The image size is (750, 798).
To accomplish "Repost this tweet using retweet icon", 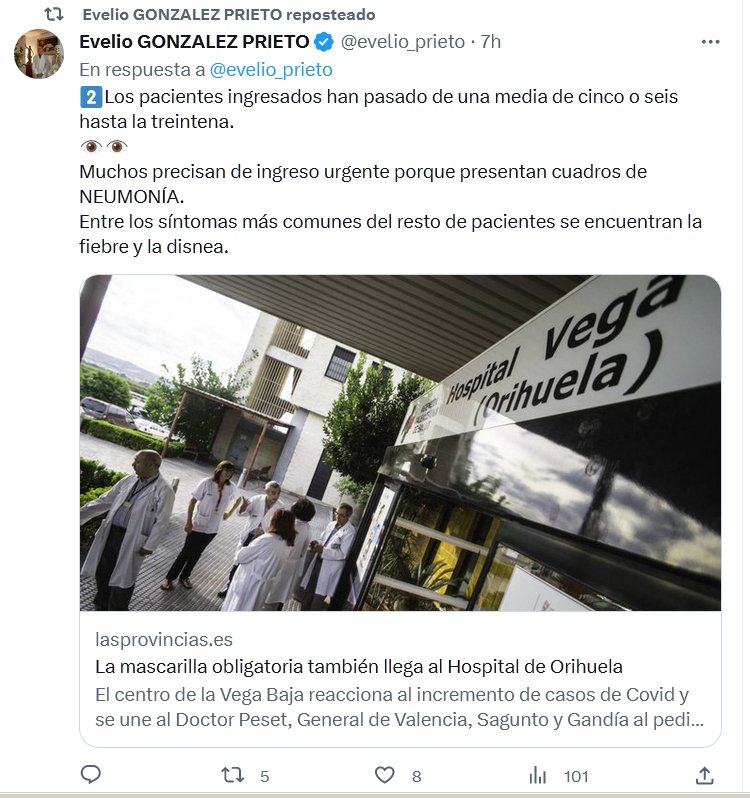I will tap(233, 775).
